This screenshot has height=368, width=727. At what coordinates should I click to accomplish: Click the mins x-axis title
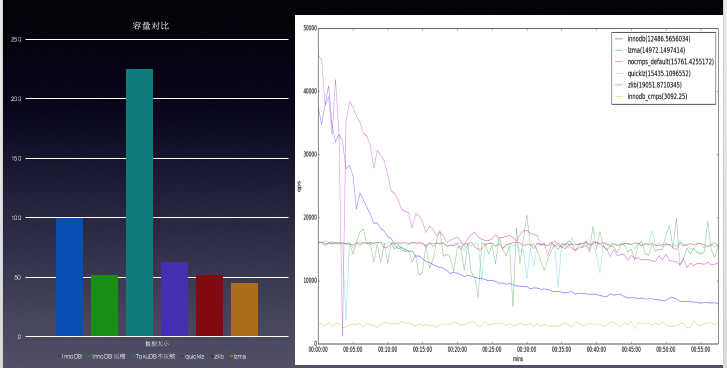518,359
